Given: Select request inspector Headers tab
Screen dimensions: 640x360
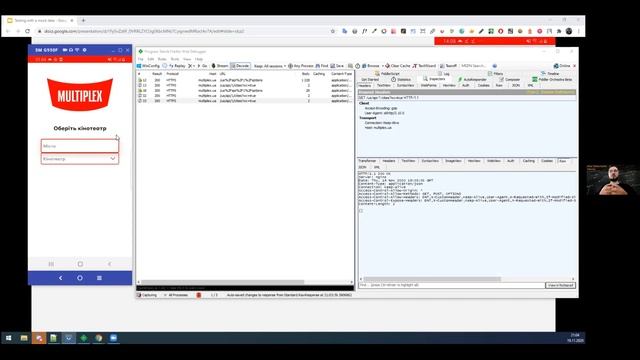Looking at the screenshot, I should point(364,85).
